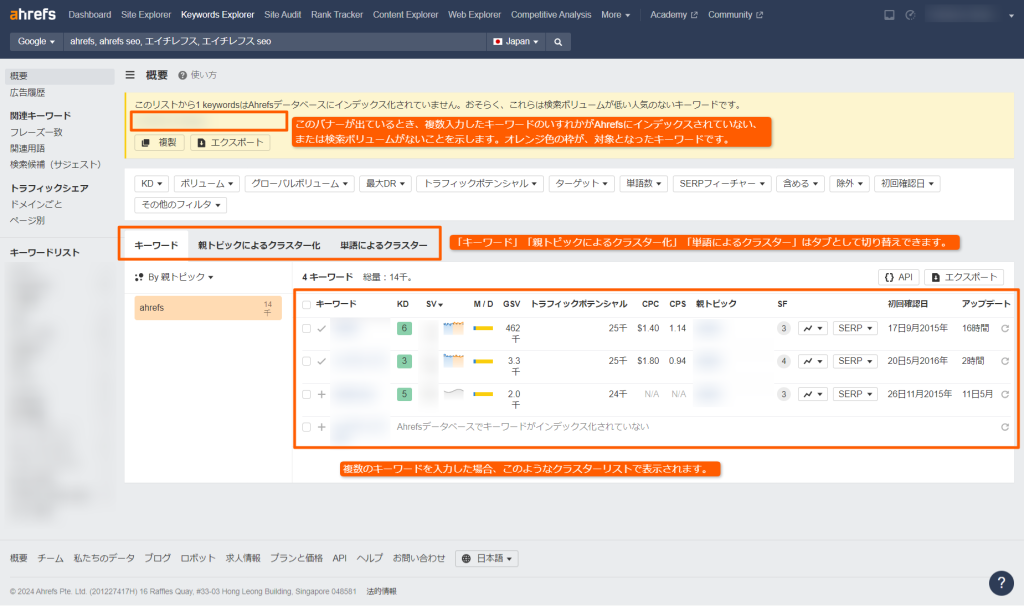1024x606 pixels.
Task: Click the search magnifier icon
Action: [557, 43]
